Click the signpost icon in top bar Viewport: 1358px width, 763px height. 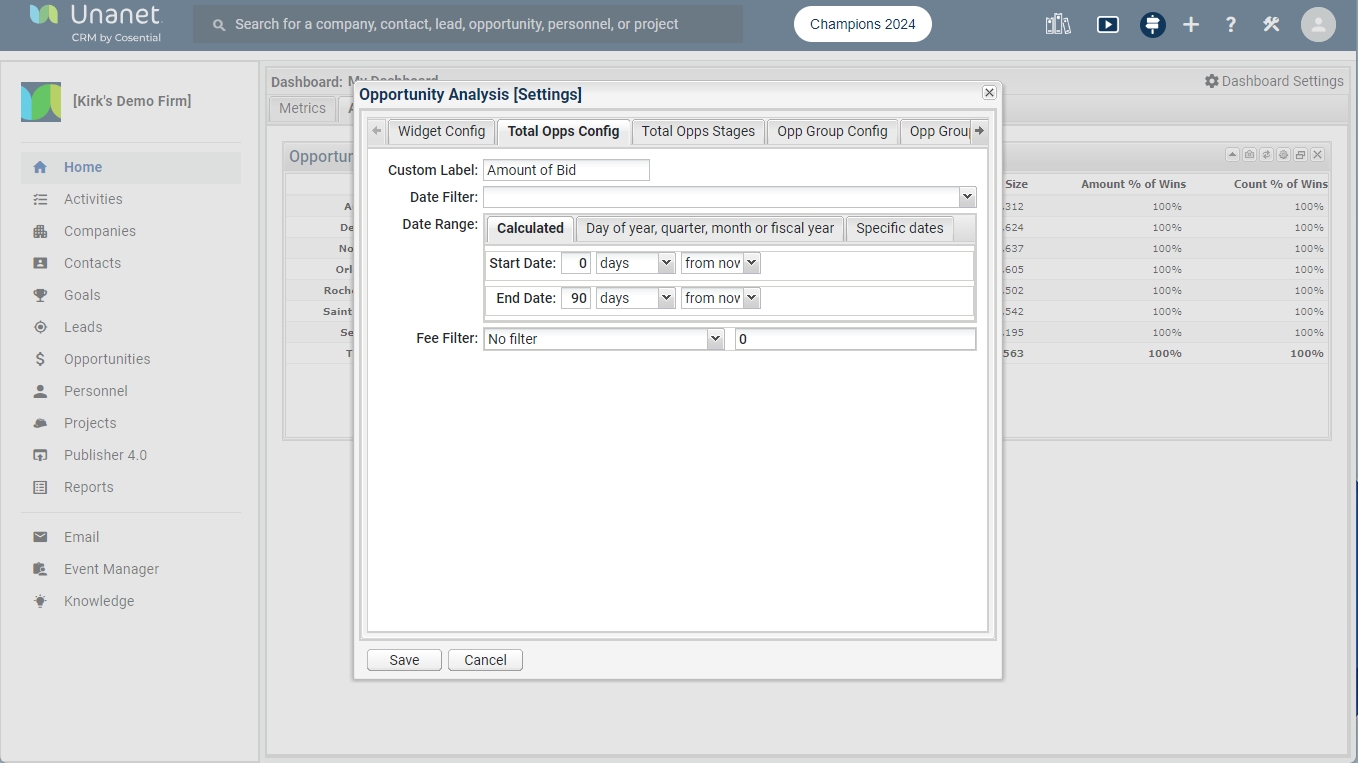pos(1152,25)
